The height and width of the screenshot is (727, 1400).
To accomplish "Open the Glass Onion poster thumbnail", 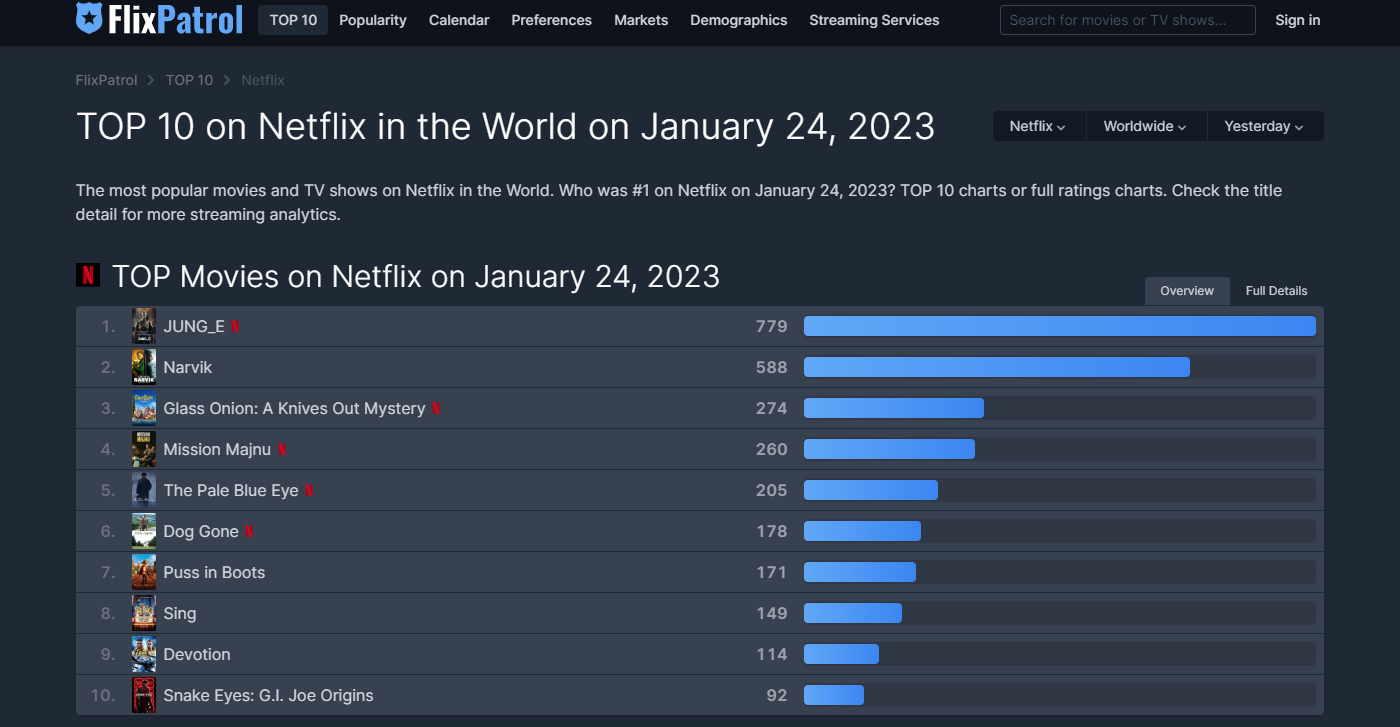I will point(144,408).
